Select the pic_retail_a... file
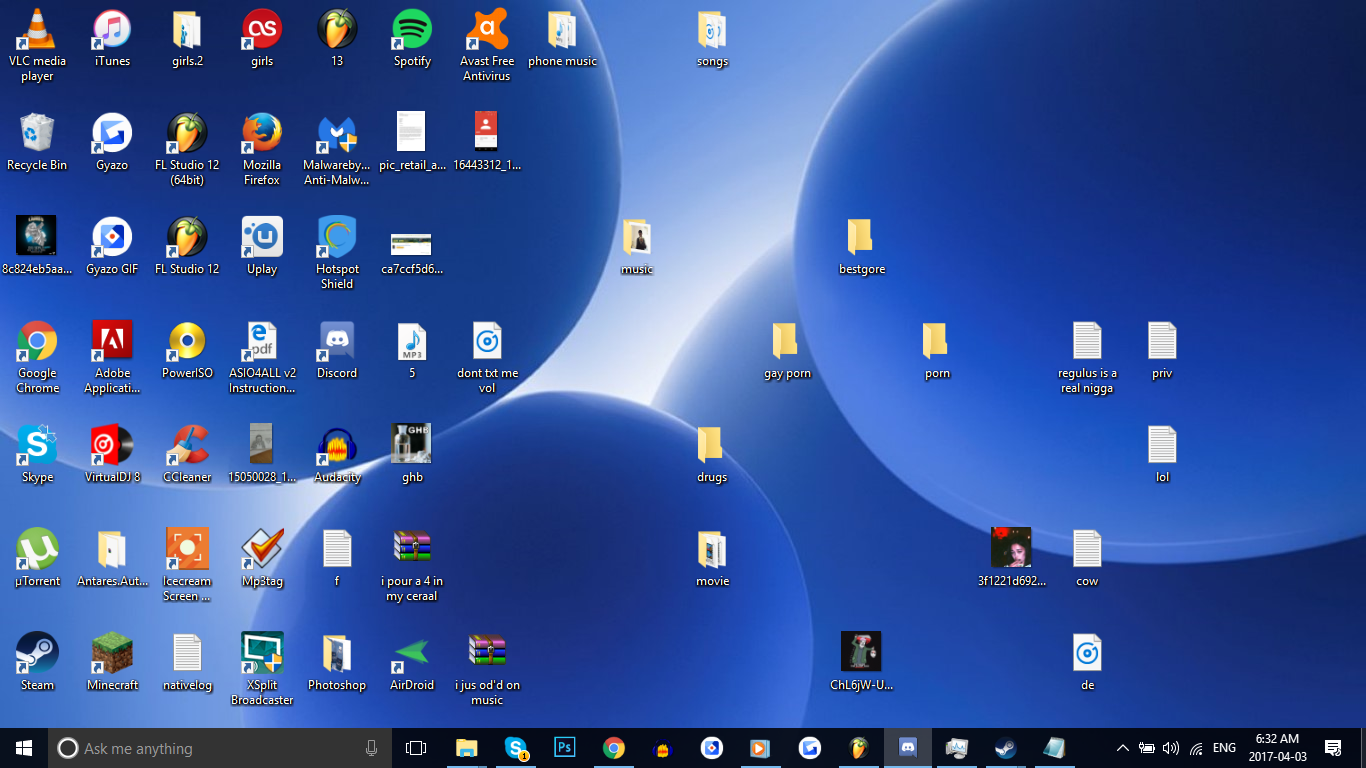 (412, 142)
